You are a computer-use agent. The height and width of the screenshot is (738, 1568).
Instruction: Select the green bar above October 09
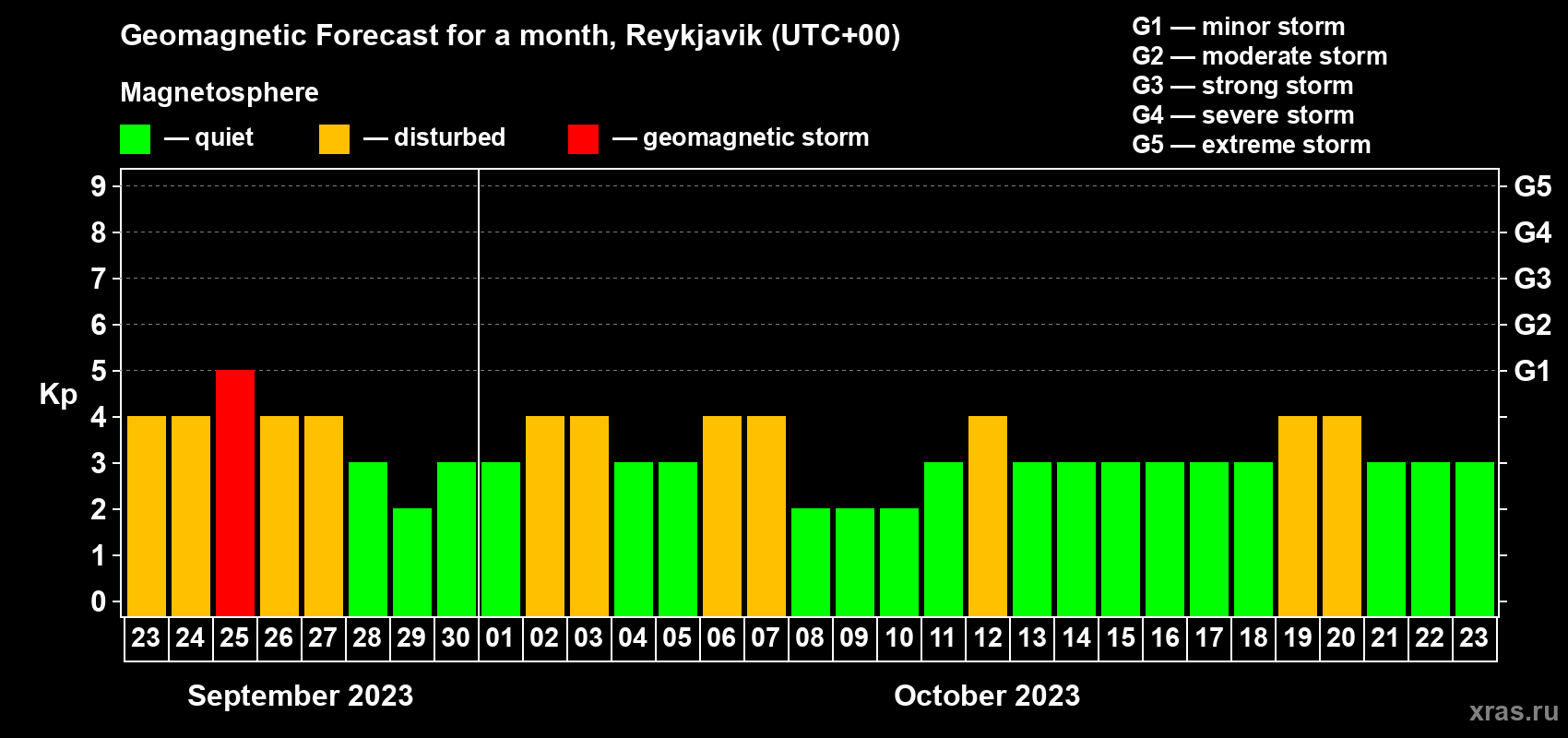click(x=855, y=562)
